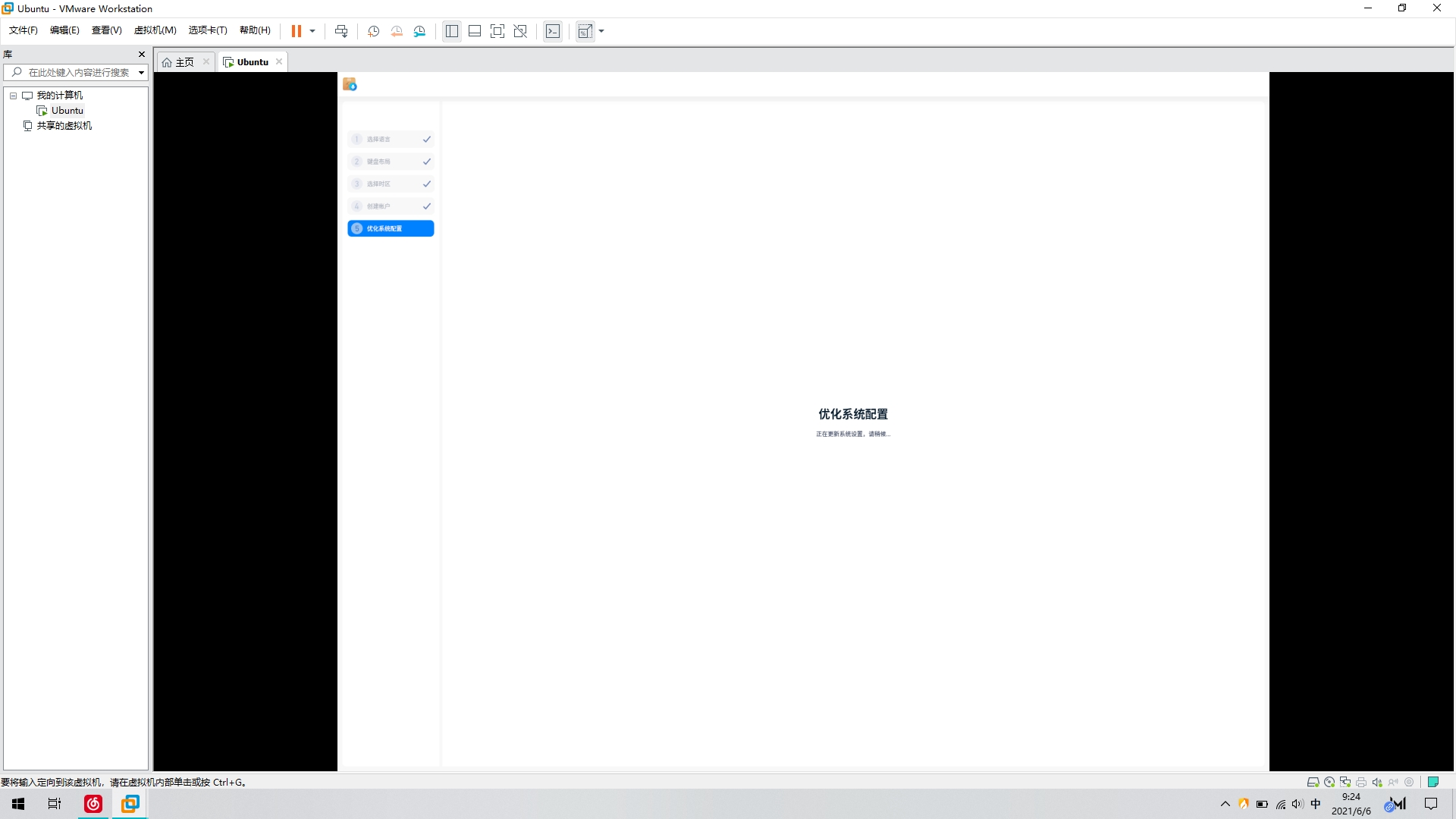1456x819 pixels.
Task: Open the 查看(V) menu
Action: (106, 30)
